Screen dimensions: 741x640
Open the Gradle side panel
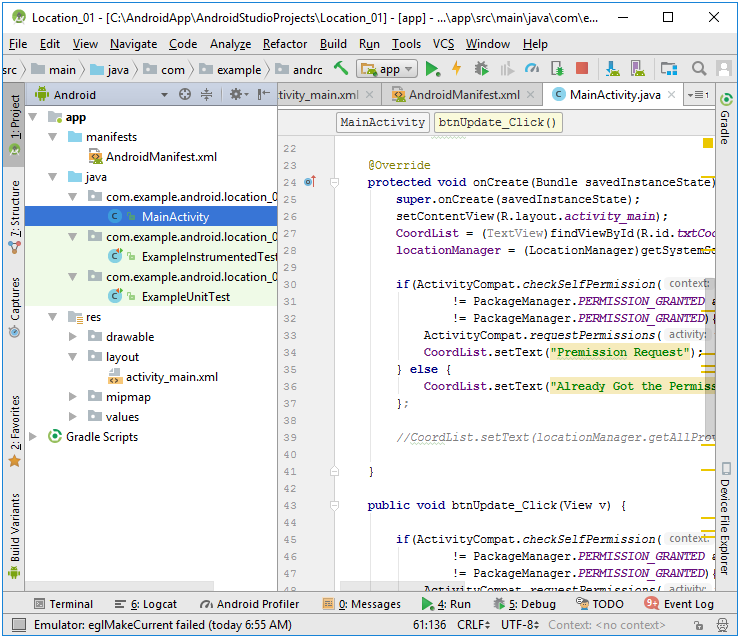(725, 119)
